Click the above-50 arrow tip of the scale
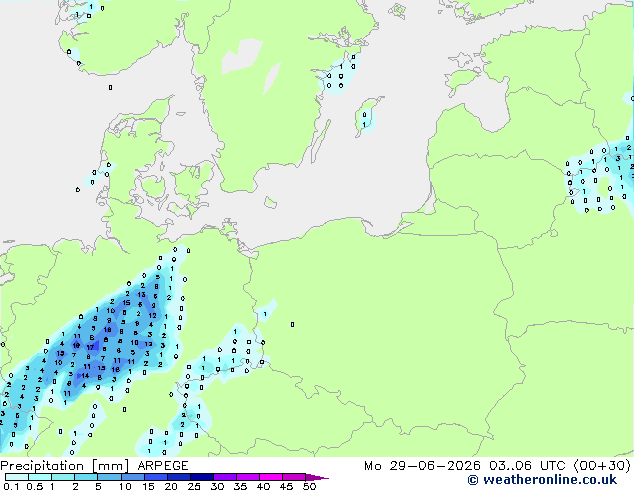Image resolution: width=634 pixels, height=490 pixels. point(317,477)
